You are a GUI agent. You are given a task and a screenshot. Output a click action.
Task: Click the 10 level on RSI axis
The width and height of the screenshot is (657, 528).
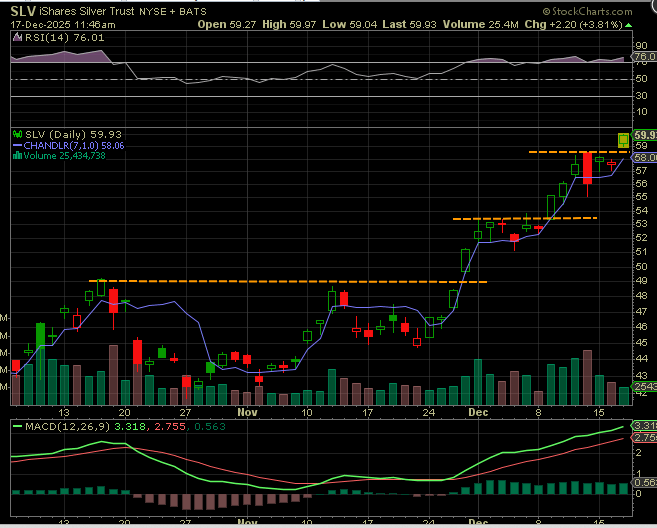pyautogui.click(x=641, y=112)
